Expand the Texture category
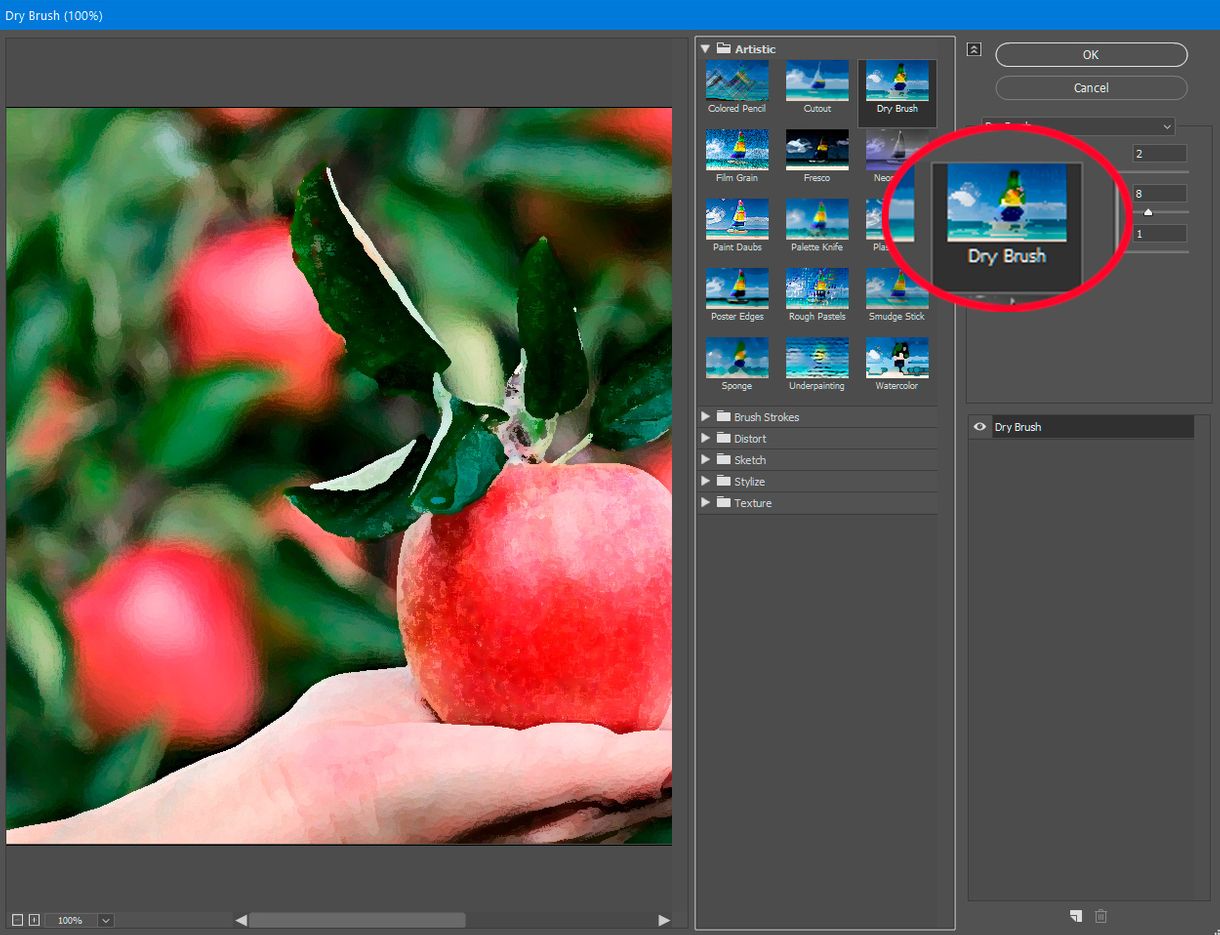 pos(706,503)
